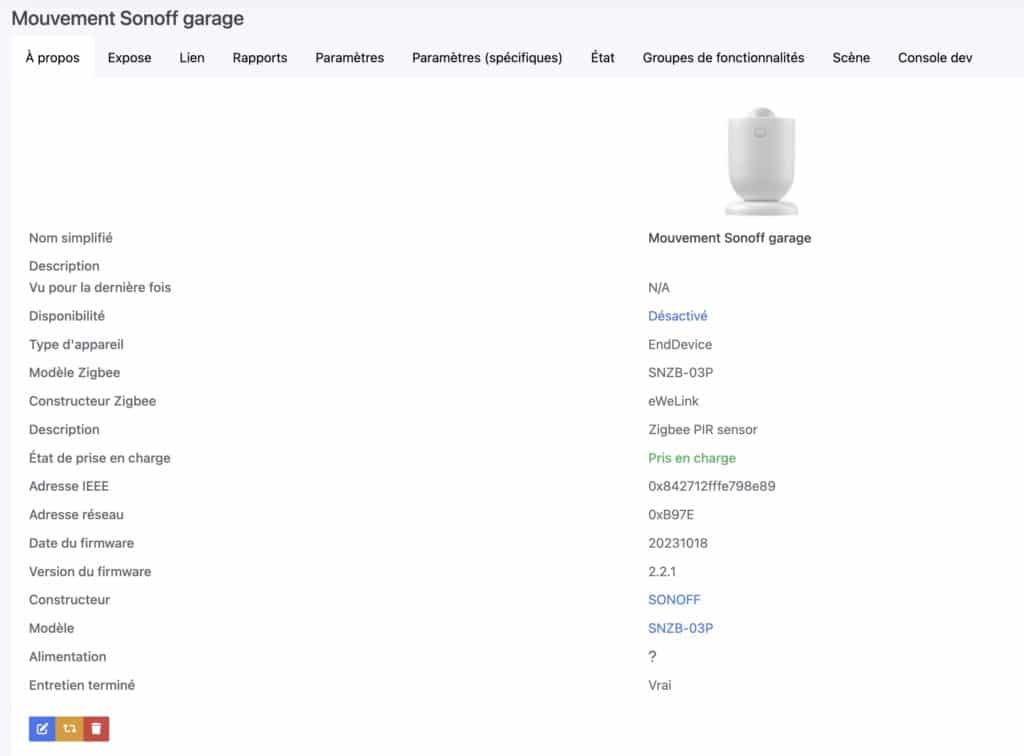Image resolution: width=1024 pixels, height=756 pixels.
Task: Switch to Groupes de fonctionnalités tab
Action: point(723,58)
